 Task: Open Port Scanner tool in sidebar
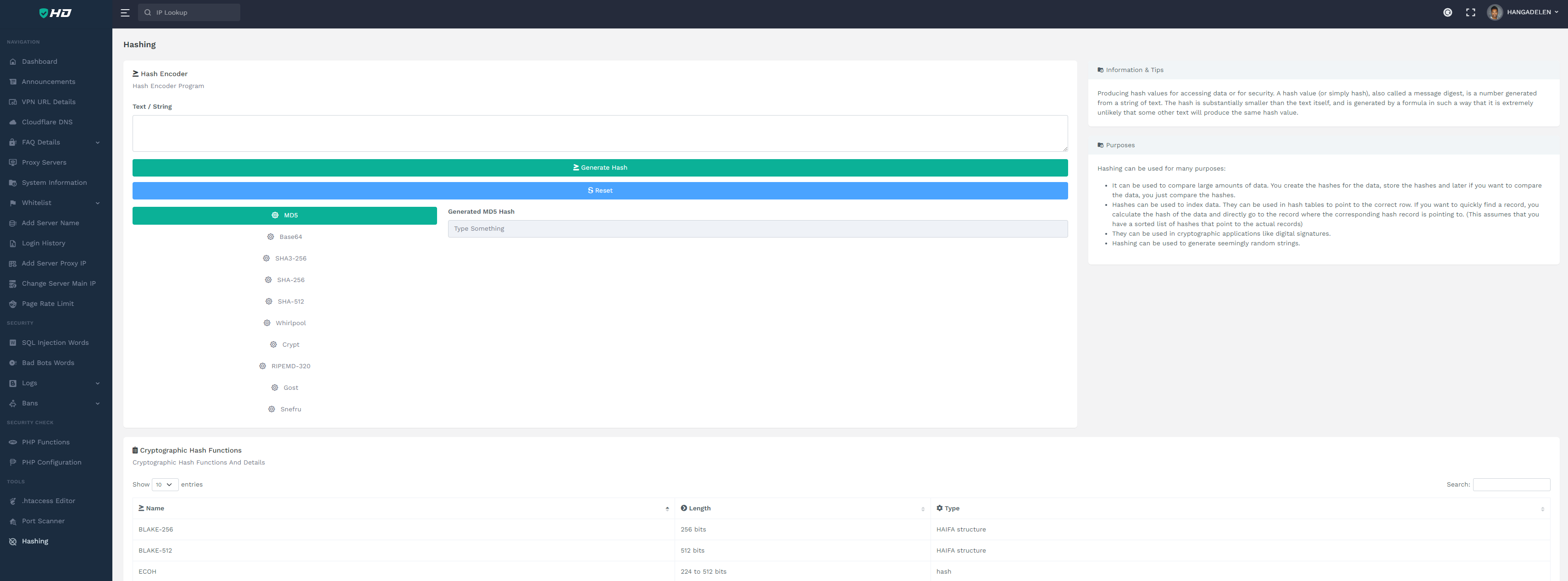tap(43, 521)
